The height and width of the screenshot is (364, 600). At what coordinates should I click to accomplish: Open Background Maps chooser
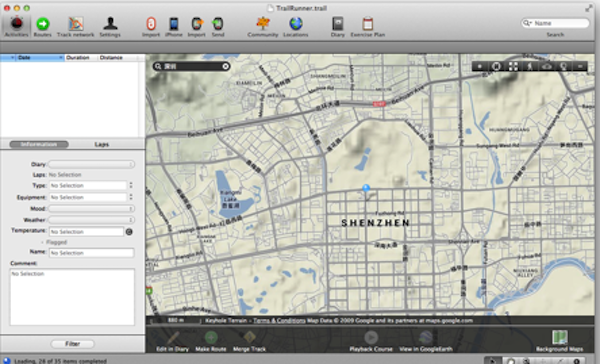click(x=559, y=341)
